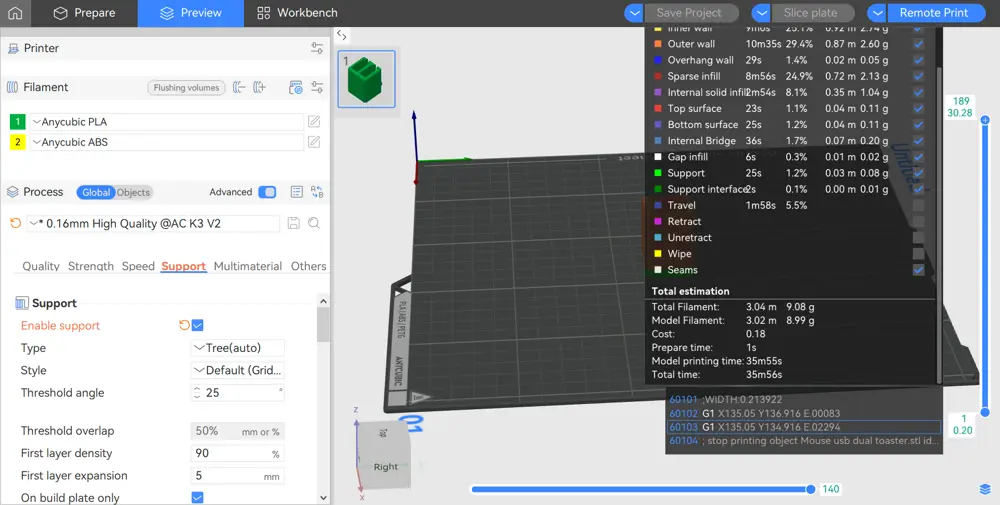This screenshot has width=1000, height=505.
Task: Hide Outer wall in preview
Action: coord(918,44)
